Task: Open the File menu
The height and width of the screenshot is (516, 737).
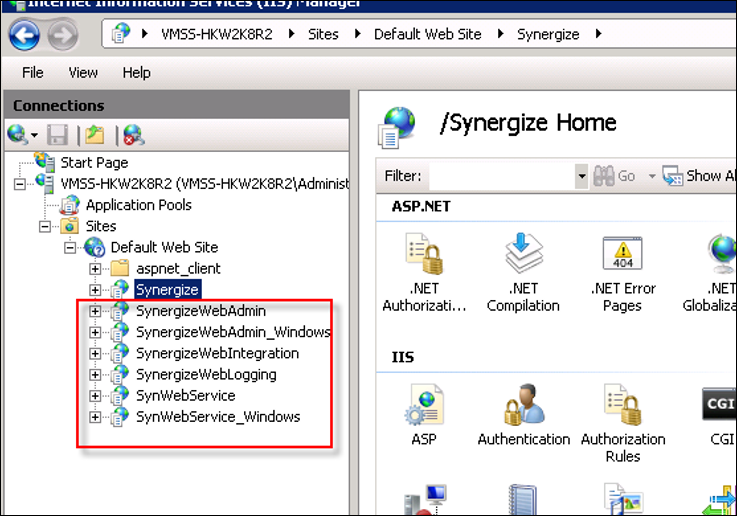Action: [x=32, y=73]
